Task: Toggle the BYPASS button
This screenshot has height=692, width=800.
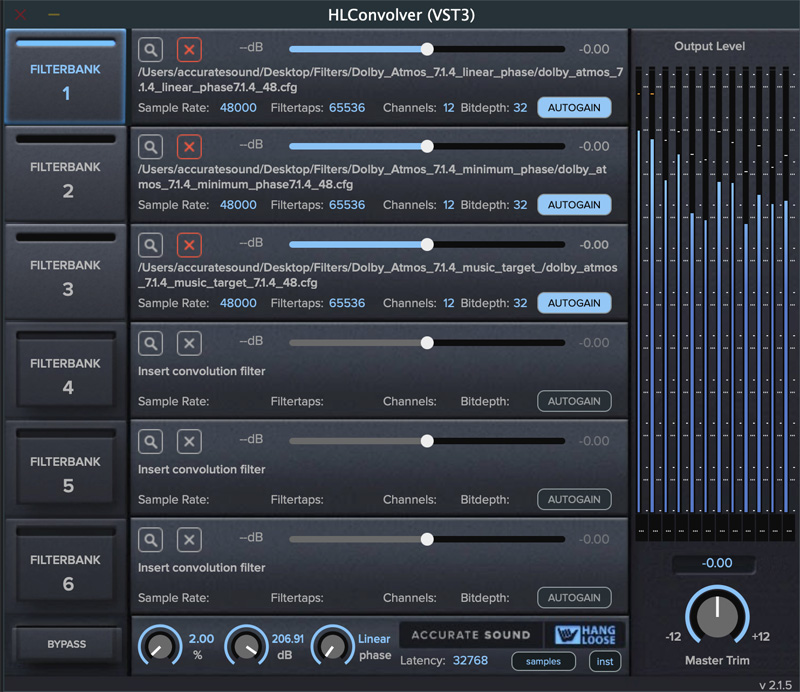Action: pos(67,645)
